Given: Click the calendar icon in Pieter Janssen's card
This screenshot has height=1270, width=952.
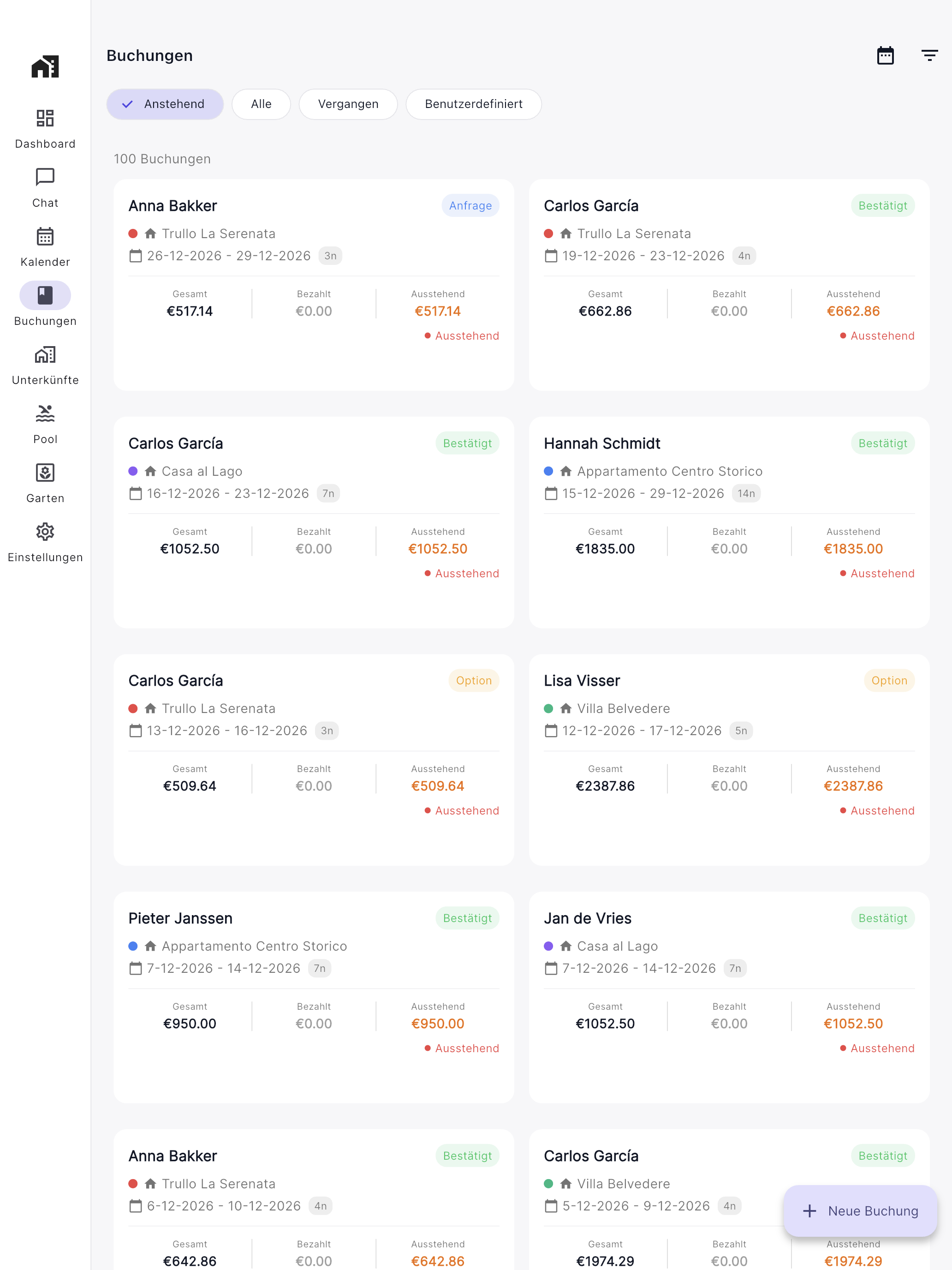Looking at the screenshot, I should (136, 968).
